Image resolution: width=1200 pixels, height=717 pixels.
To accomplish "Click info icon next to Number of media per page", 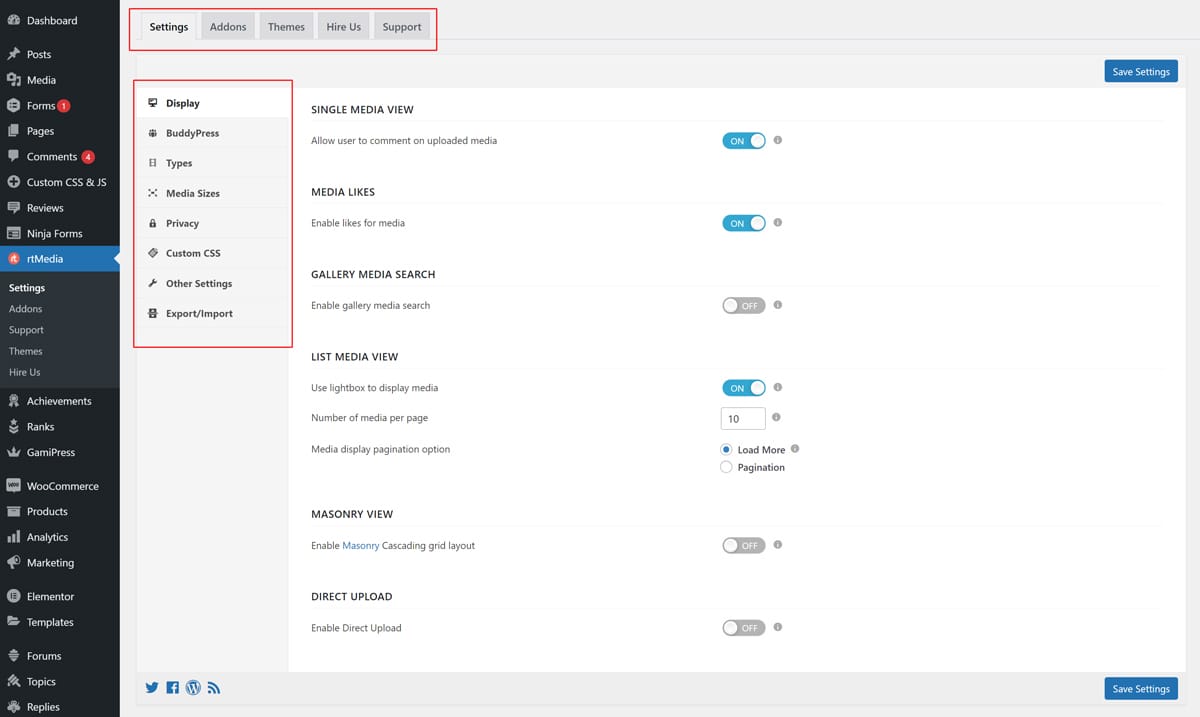I will [x=776, y=418].
